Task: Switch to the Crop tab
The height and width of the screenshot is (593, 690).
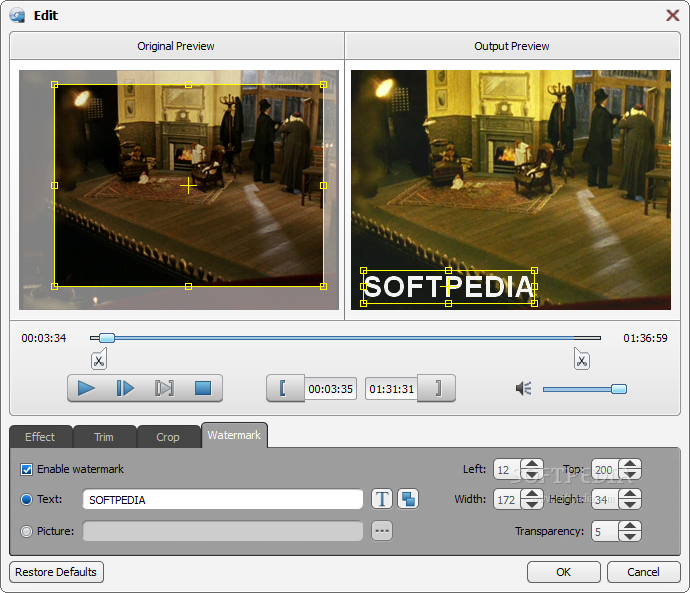Action: click(x=168, y=437)
